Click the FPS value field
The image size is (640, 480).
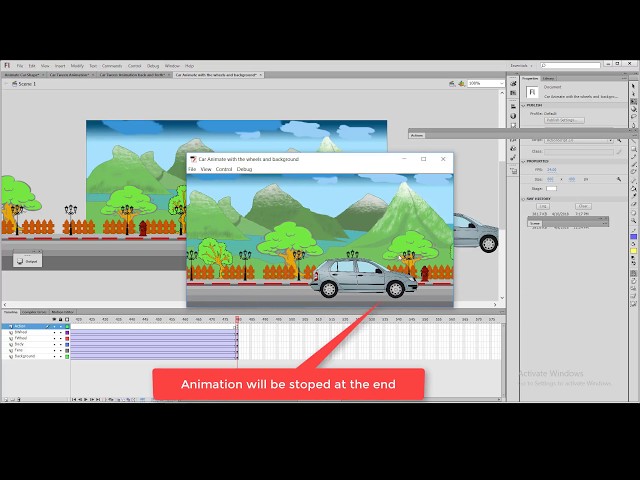pyautogui.click(x=551, y=169)
